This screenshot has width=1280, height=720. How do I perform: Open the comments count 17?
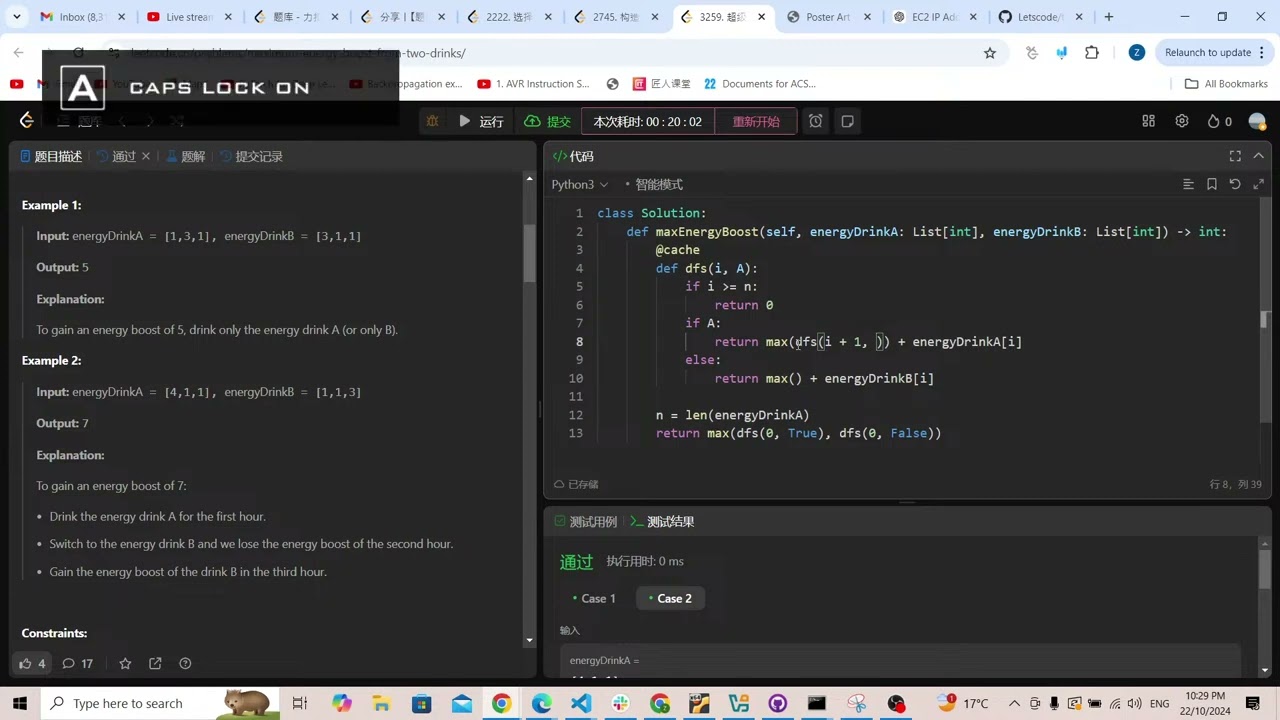pyautogui.click(x=77, y=663)
